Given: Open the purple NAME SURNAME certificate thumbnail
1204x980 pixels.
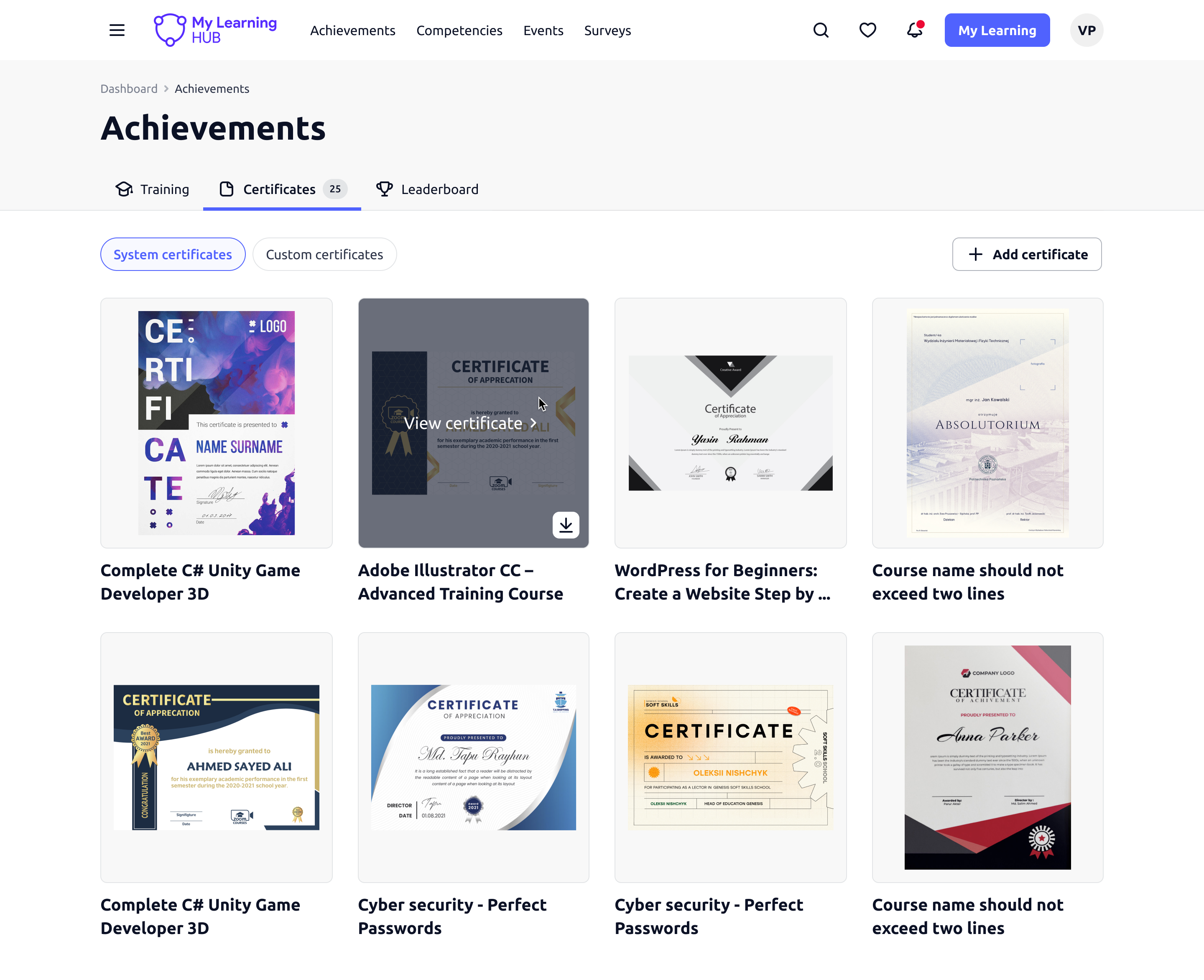Looking at the screenshot, I should tap(216, 423).
